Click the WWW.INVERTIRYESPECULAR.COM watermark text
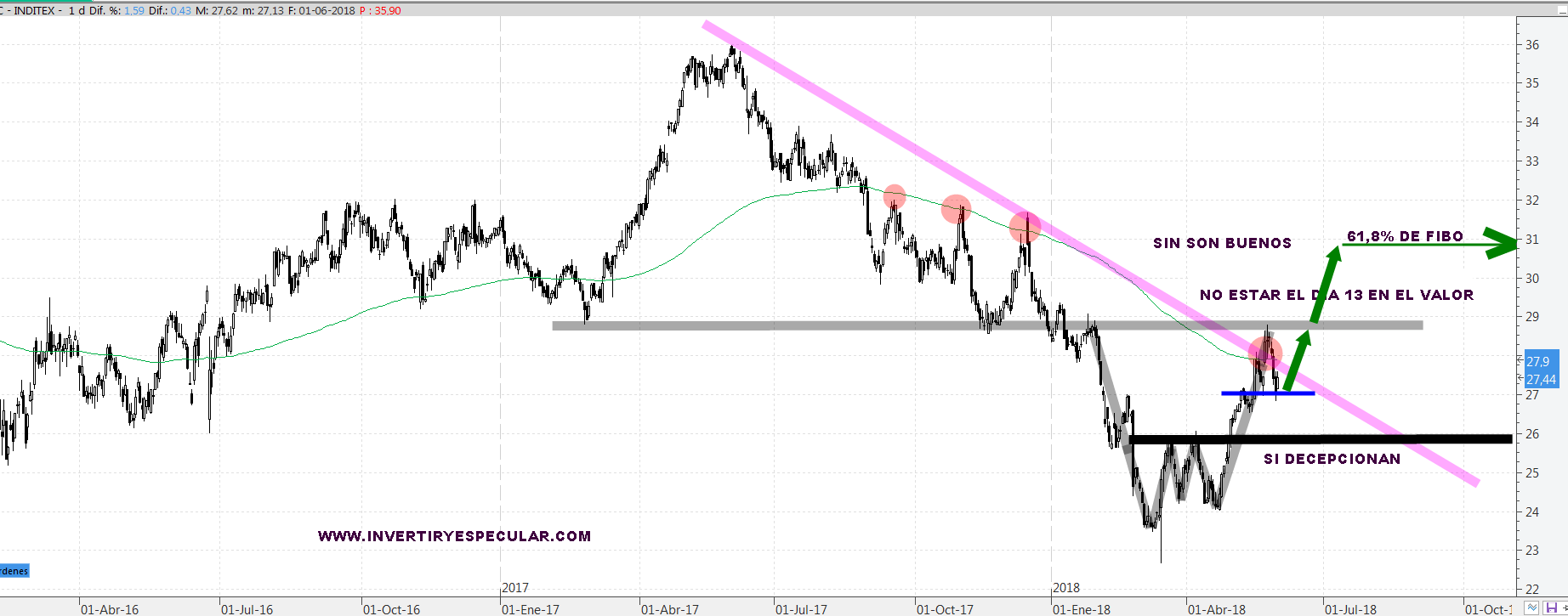The height and width of the screenshot is (616, 1568). coord(454,536)
